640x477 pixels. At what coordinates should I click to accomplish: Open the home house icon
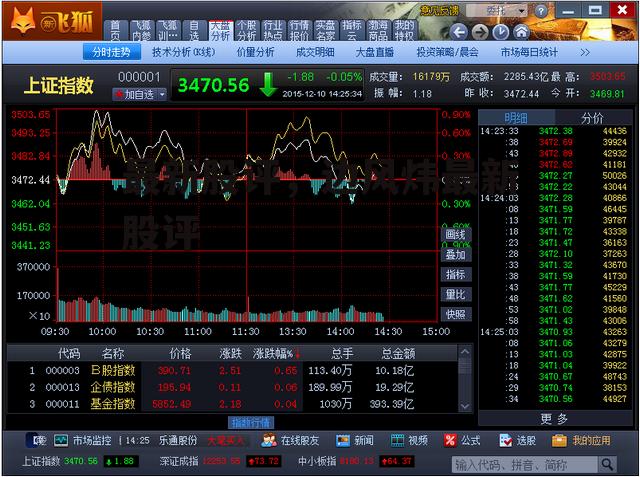pyautogui.click(x=522, y=32)
